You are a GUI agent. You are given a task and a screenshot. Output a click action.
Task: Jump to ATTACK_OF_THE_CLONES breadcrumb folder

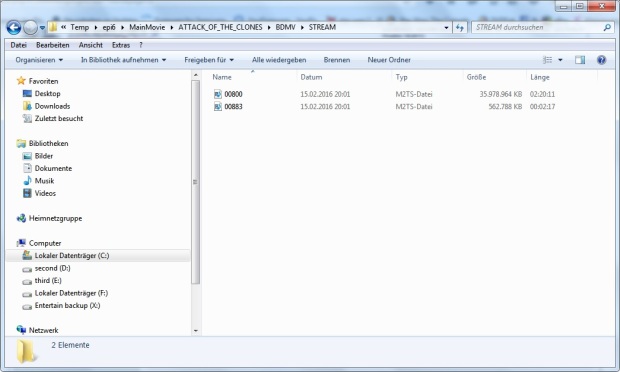click(220, 27)
